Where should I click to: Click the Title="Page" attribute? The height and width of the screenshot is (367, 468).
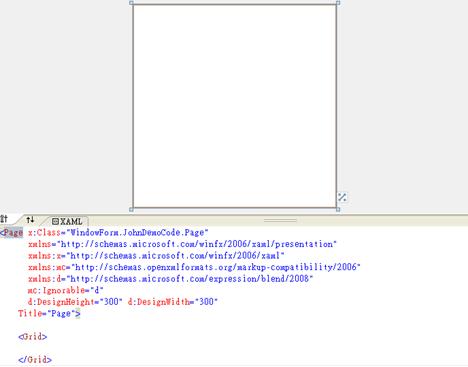point(49,313)
